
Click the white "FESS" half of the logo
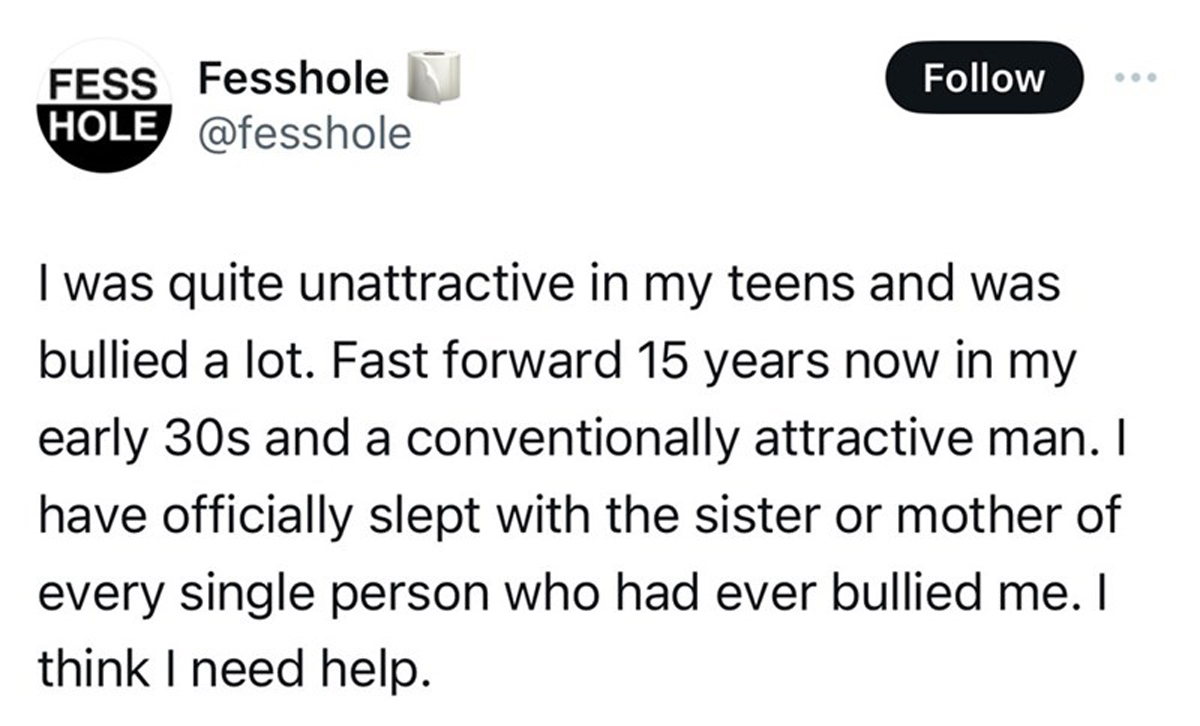click(98, 82)
